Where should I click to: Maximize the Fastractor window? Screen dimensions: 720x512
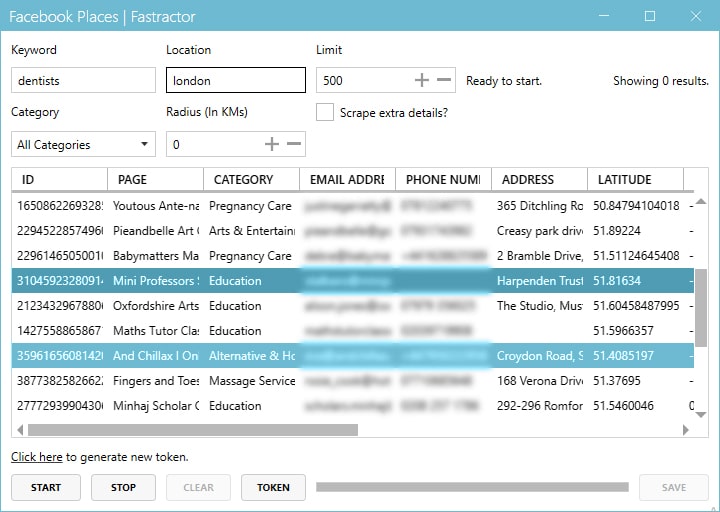tap(650, 16)
